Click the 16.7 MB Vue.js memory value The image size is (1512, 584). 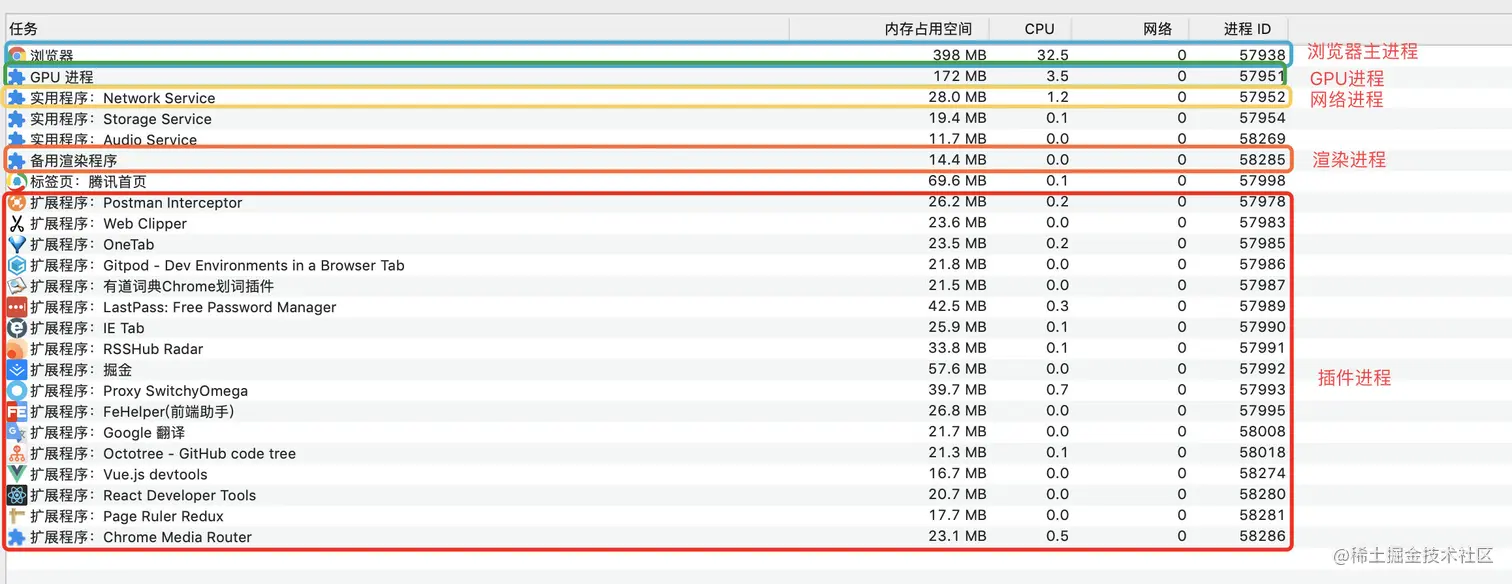click(x=957, y=475)
